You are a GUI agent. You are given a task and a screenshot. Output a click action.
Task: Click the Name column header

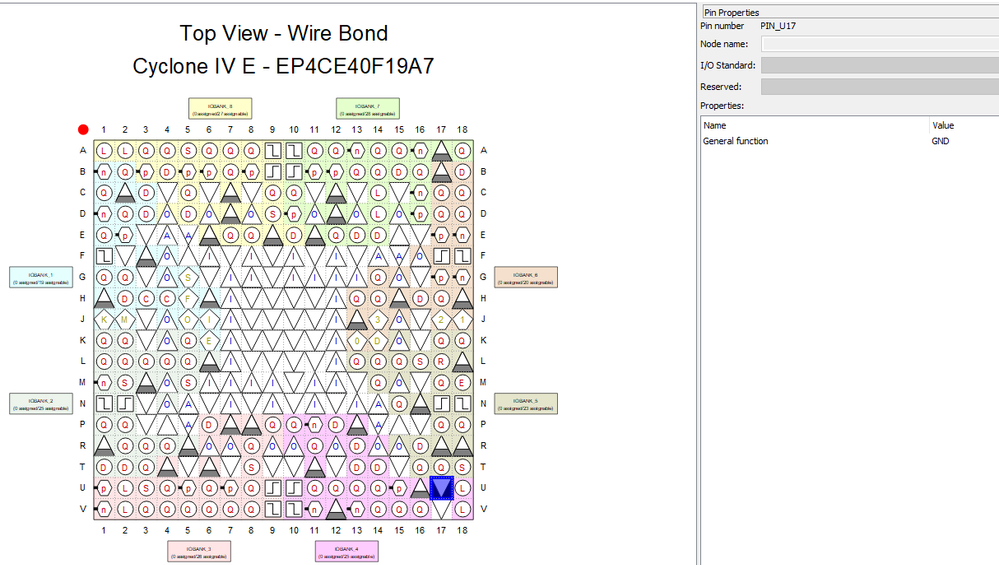pos(714,125)
